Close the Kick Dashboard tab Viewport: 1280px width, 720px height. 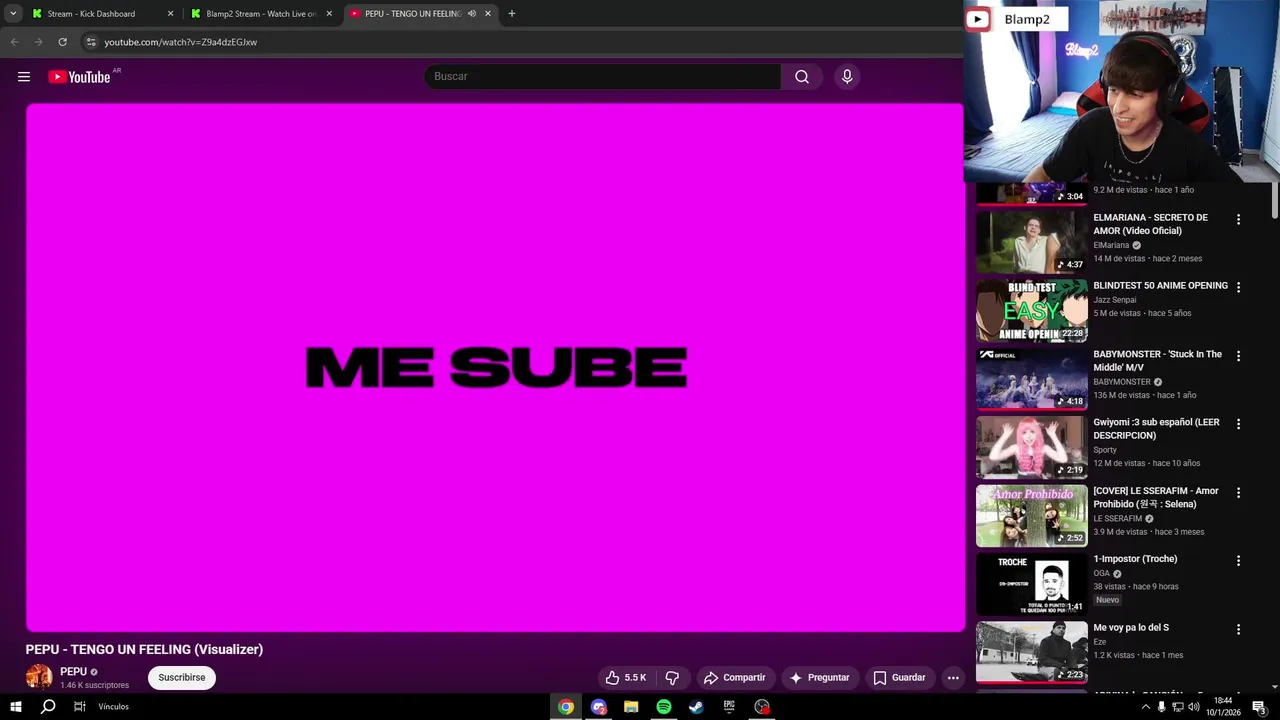(170, 14)
